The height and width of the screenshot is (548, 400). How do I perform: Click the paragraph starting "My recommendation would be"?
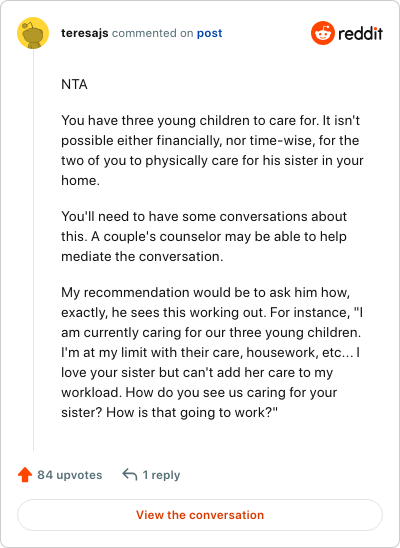point(212,352)
